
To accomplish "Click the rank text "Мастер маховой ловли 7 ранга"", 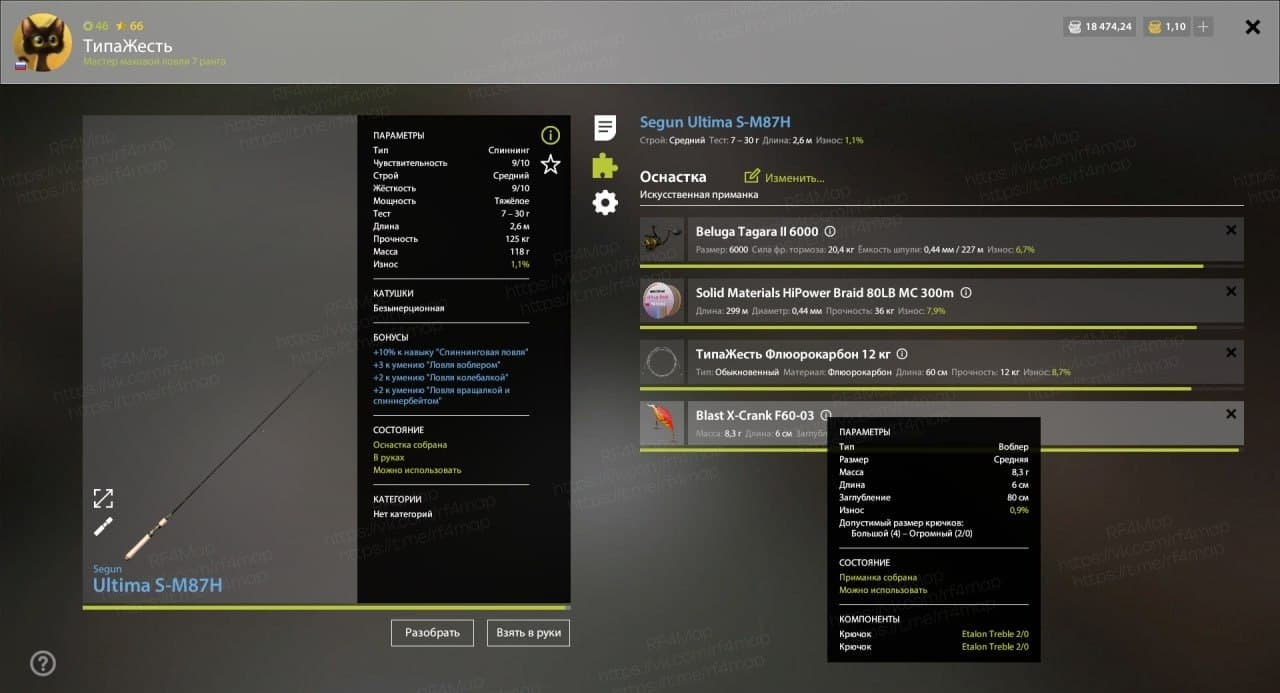I will tap(154, 62).
